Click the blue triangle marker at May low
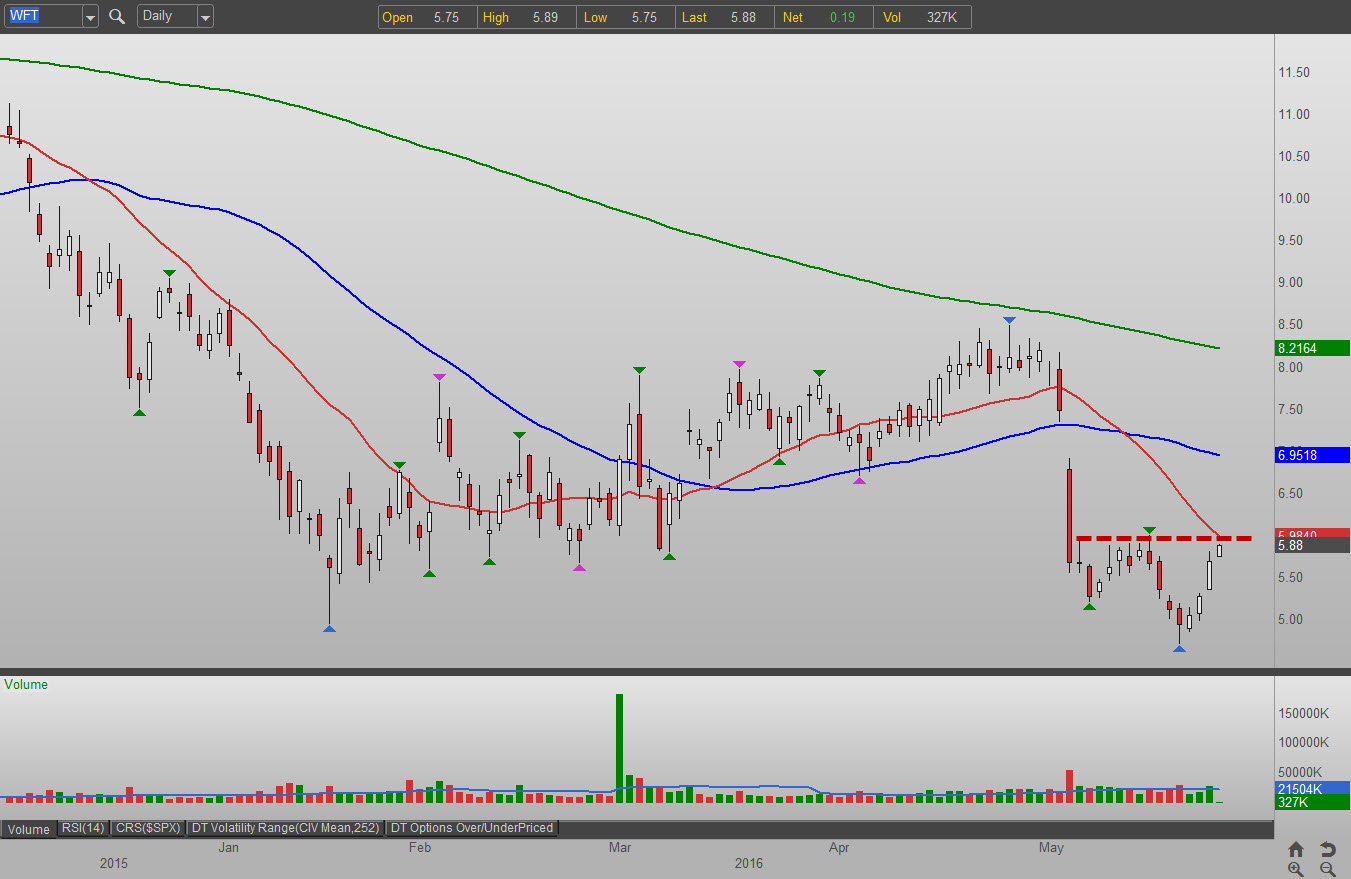 (1179, 649)
